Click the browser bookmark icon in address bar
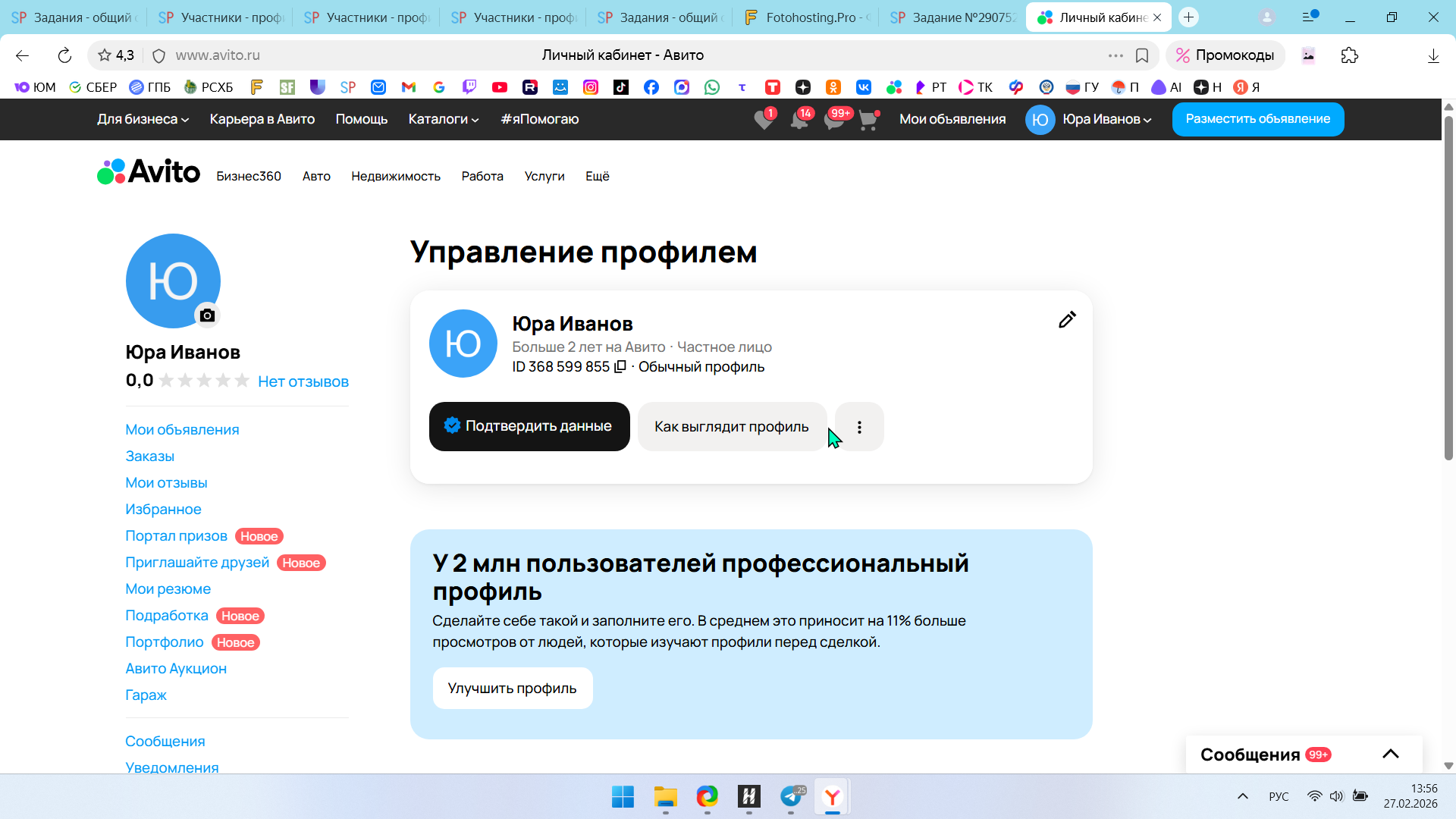Screen dimensions: 1456x819 [1142, 55]
